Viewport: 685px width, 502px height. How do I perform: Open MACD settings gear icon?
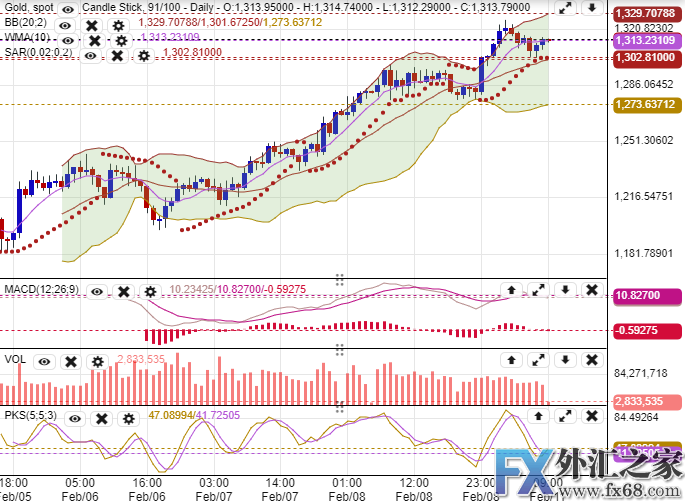[150, 292]
